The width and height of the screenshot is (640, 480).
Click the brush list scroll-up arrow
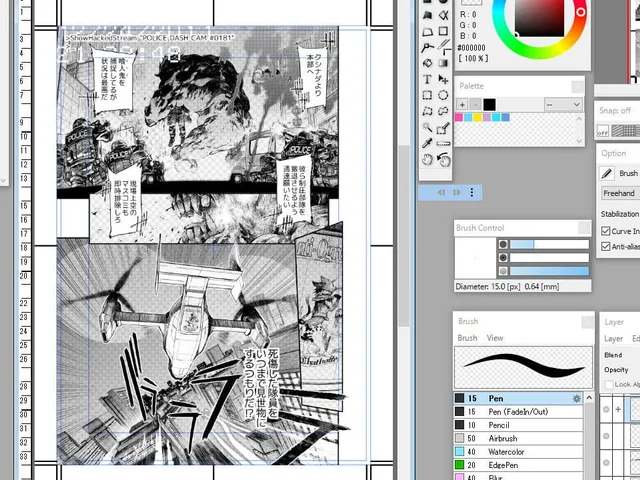click(589, 398)
